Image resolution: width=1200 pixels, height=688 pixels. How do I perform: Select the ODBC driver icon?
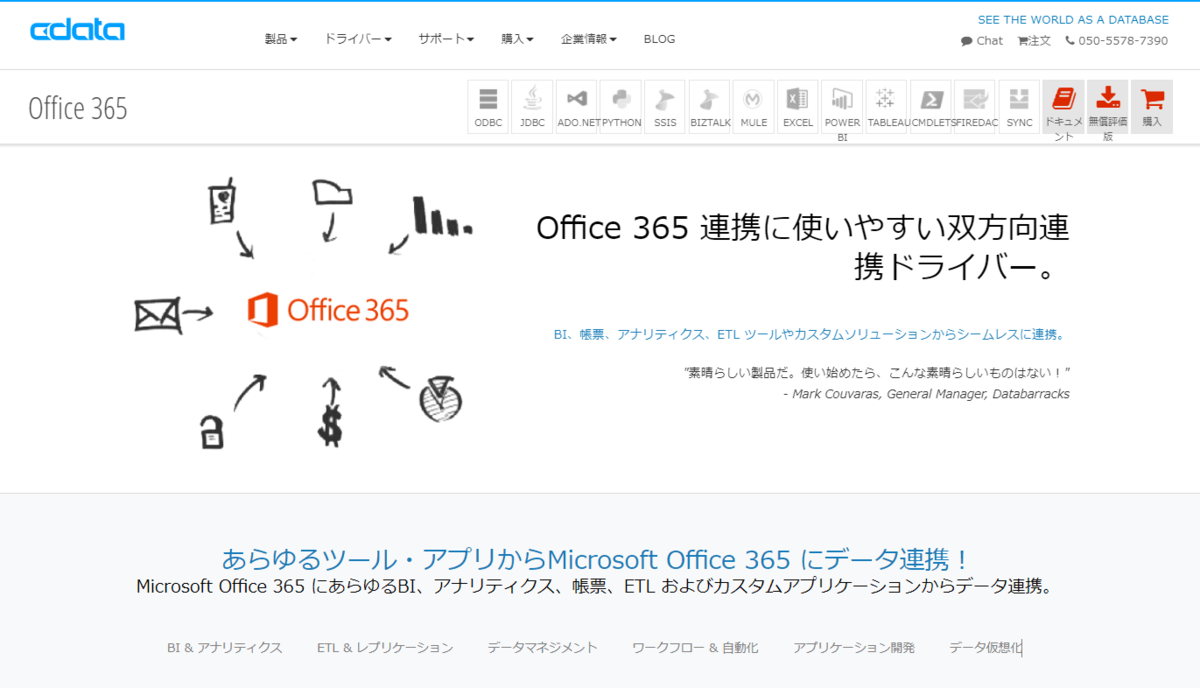[x=488, y=105]
